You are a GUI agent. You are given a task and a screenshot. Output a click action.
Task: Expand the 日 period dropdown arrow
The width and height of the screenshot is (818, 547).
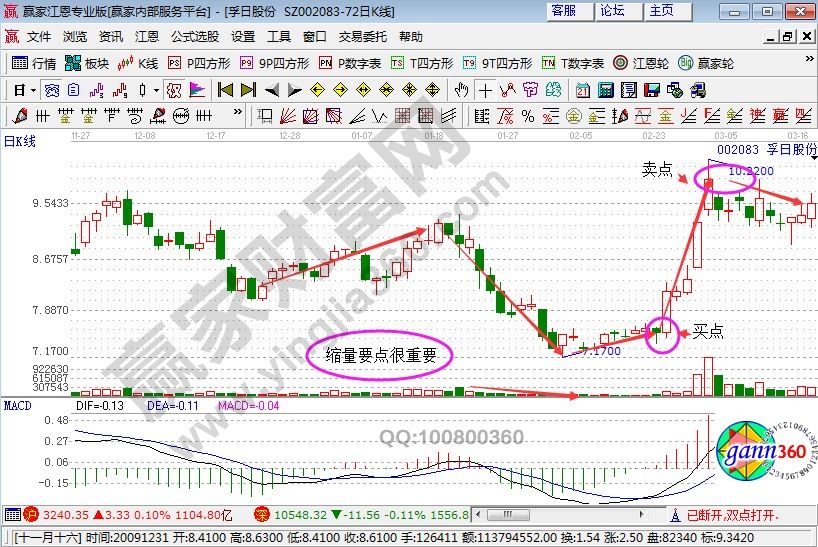[33, 90]
